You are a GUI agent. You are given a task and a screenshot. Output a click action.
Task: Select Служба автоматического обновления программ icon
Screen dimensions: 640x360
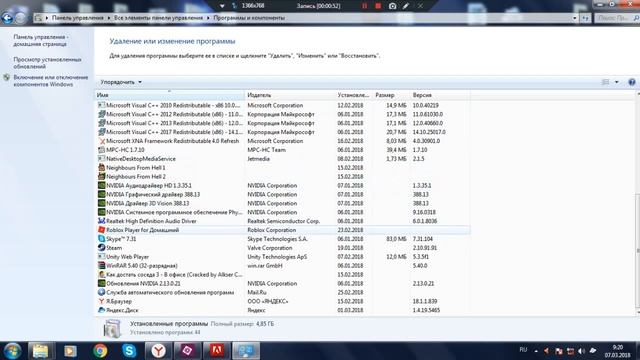101,292
